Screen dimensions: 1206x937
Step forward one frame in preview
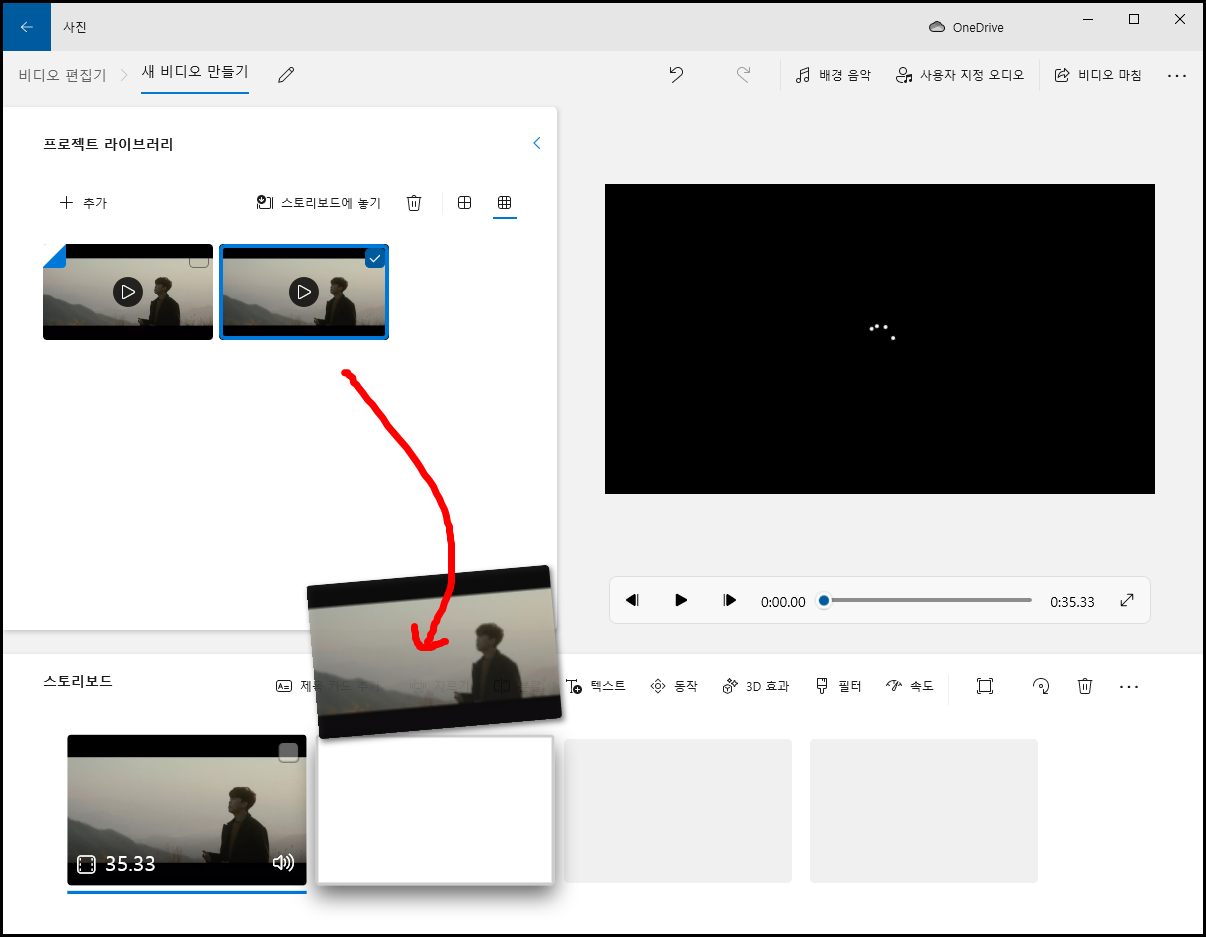[x=730, y=600]
